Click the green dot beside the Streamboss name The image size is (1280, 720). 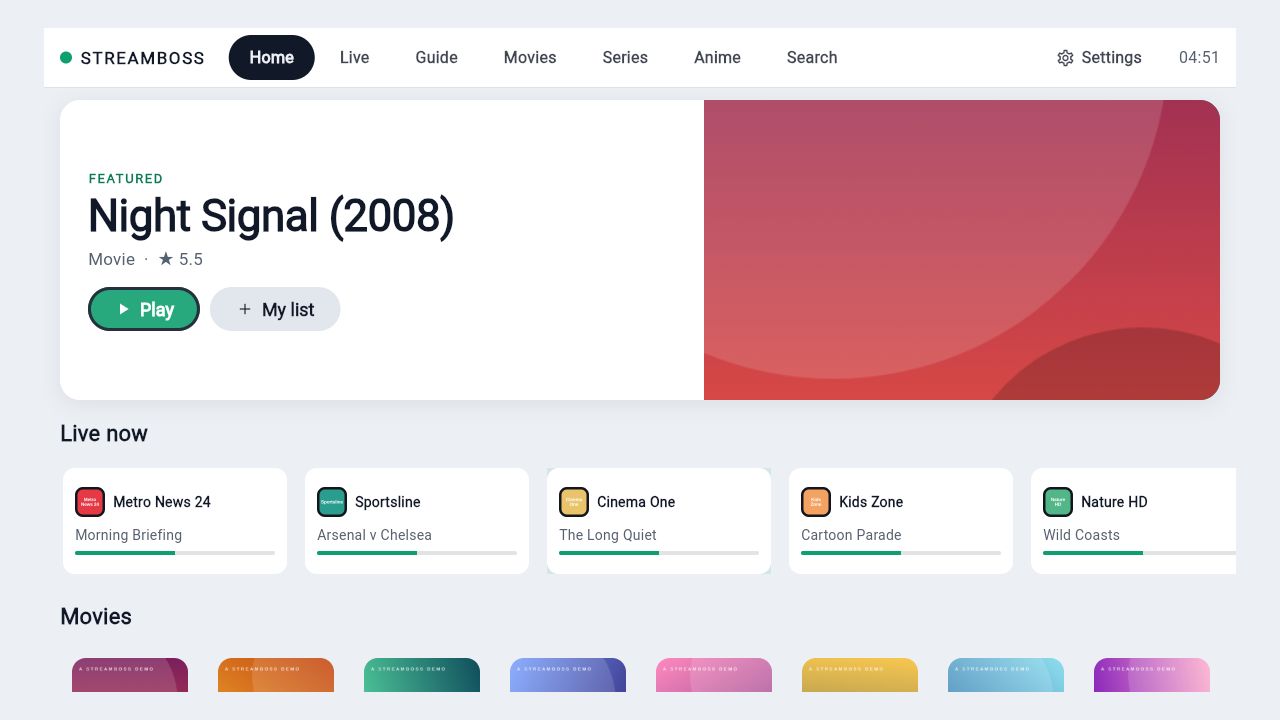coord(66,58)
